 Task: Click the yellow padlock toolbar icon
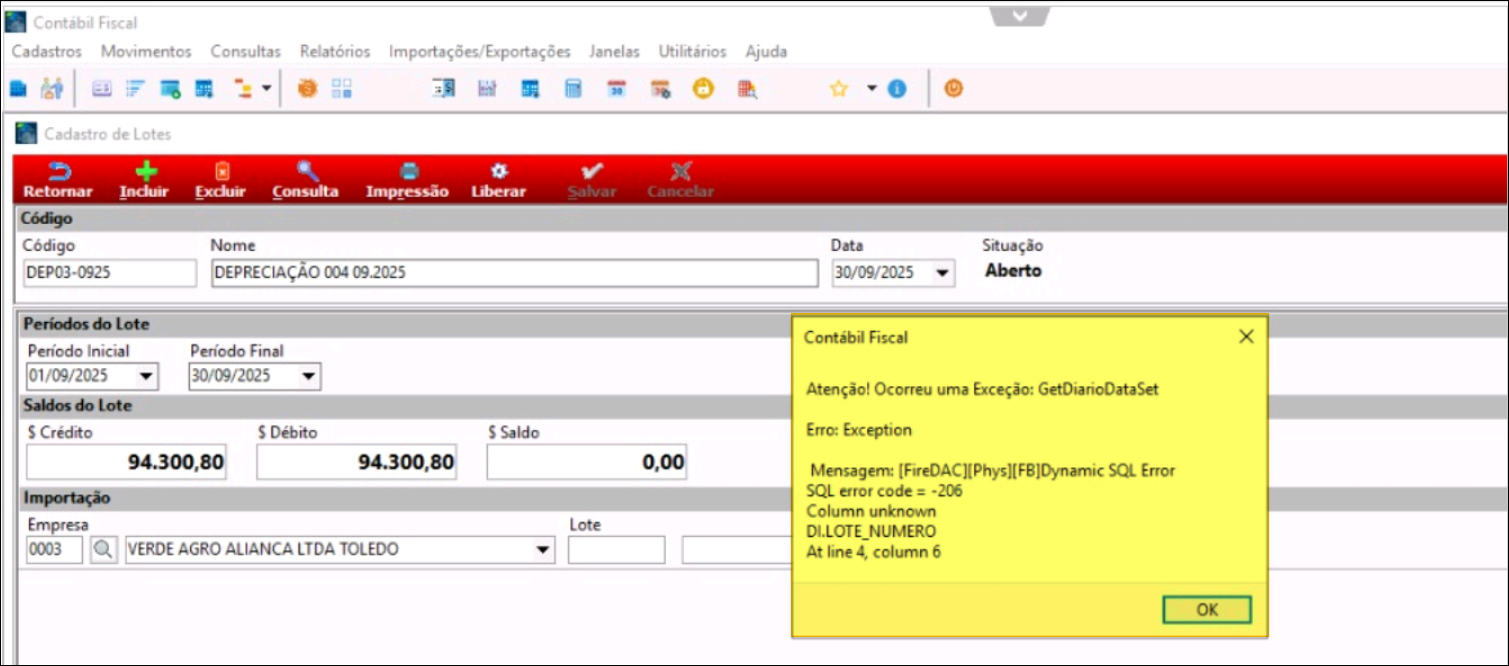703,89
